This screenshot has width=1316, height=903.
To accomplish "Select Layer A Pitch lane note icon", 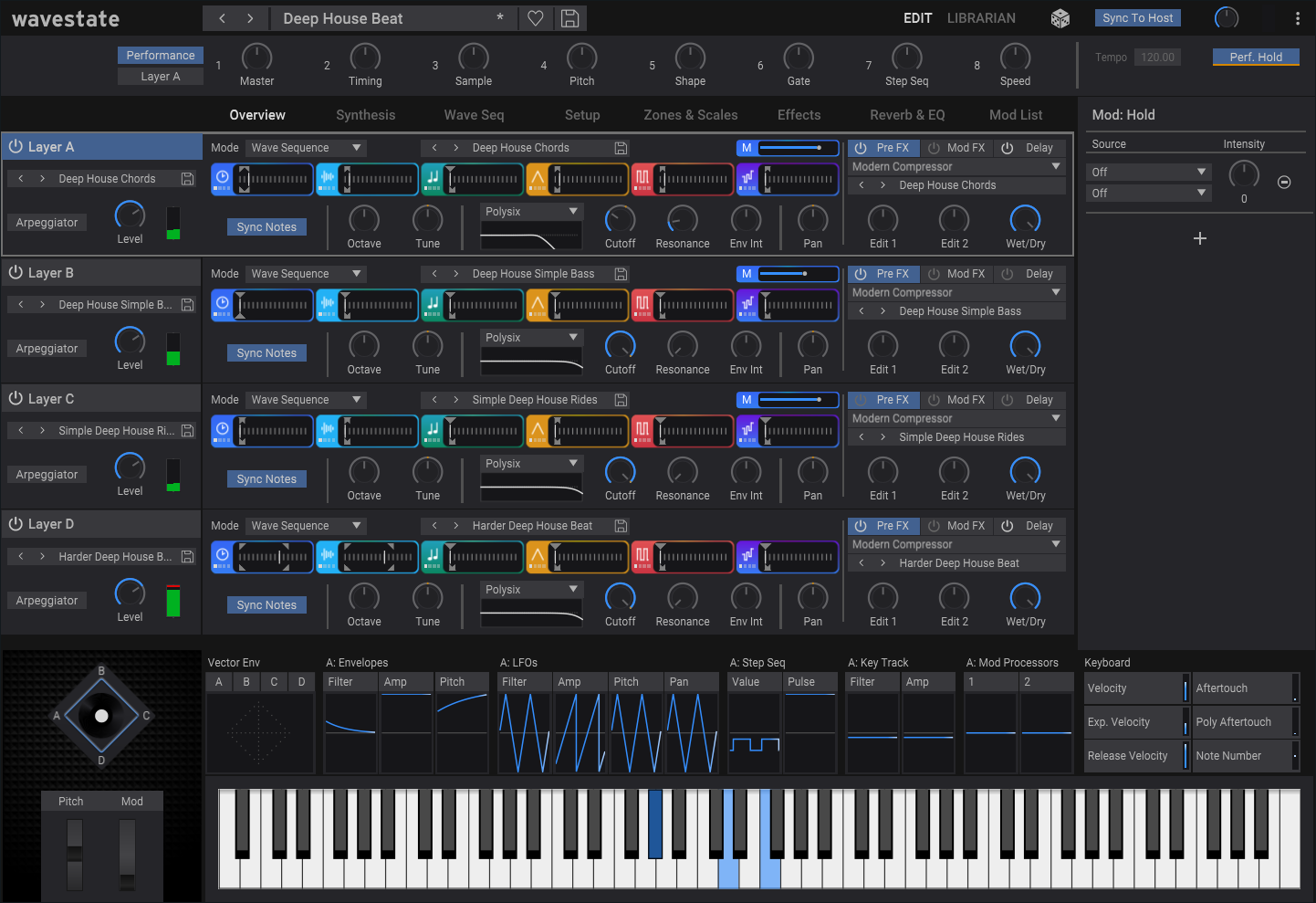I will point(433,179).
